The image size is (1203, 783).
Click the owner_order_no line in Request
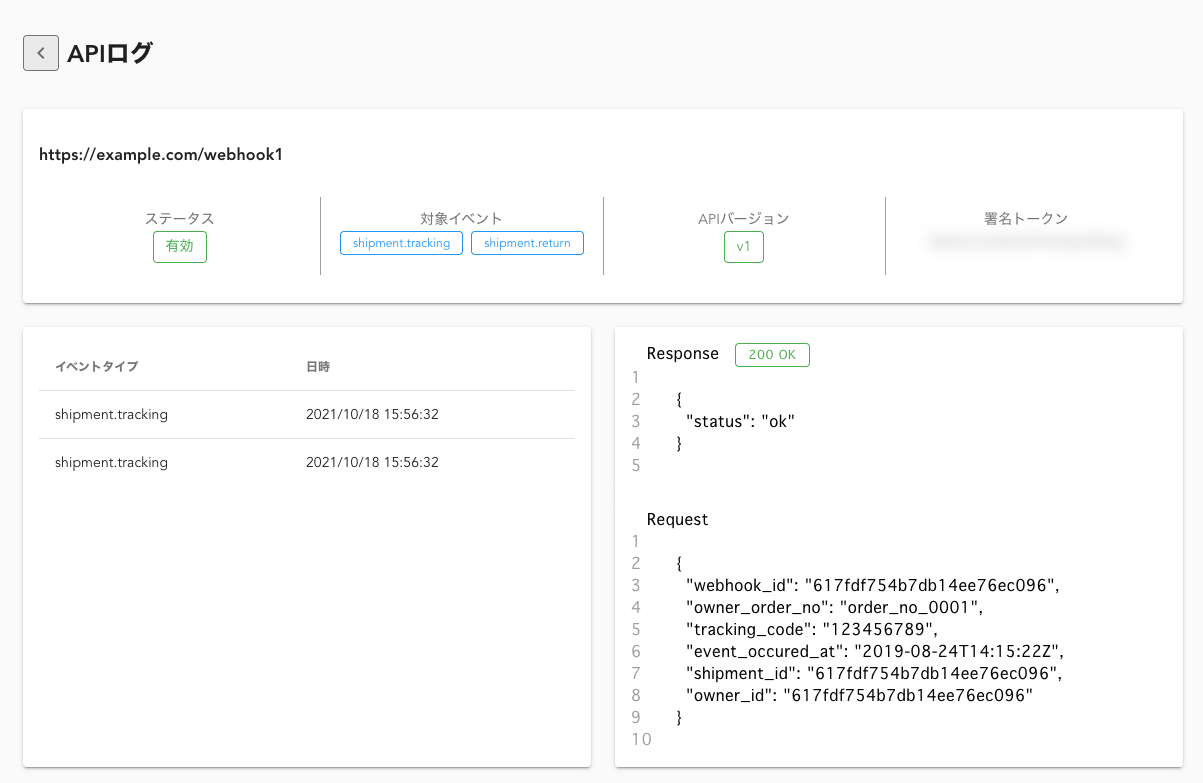[835, 608]
